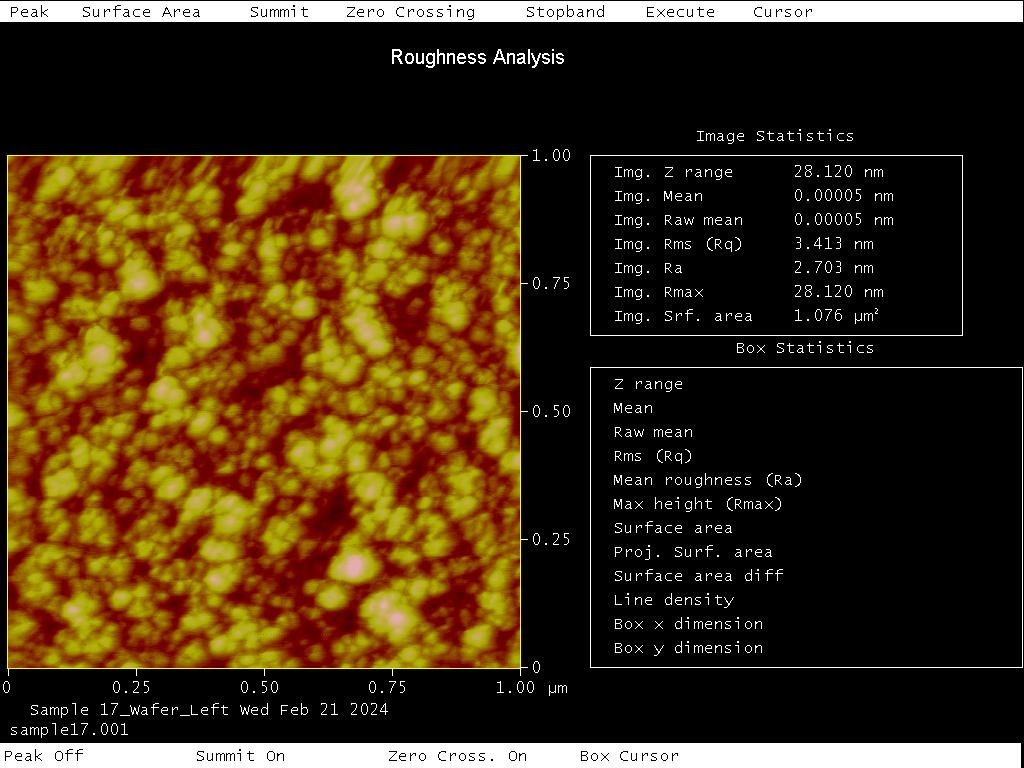Open the Zero Crossing menu
1024x768 pixels.
point(410,12)
